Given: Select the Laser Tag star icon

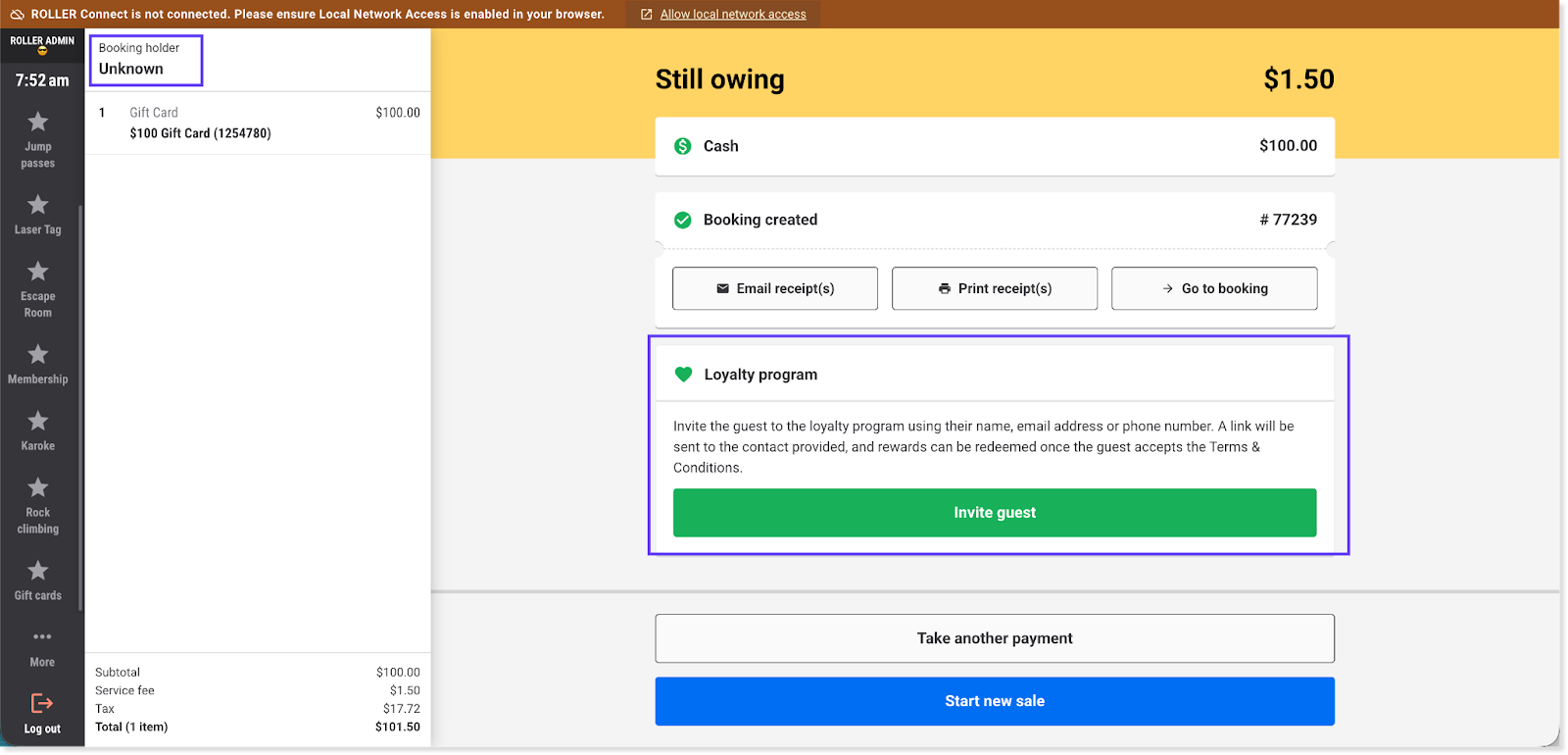Looking at the screenshot, I should [38, 205].
